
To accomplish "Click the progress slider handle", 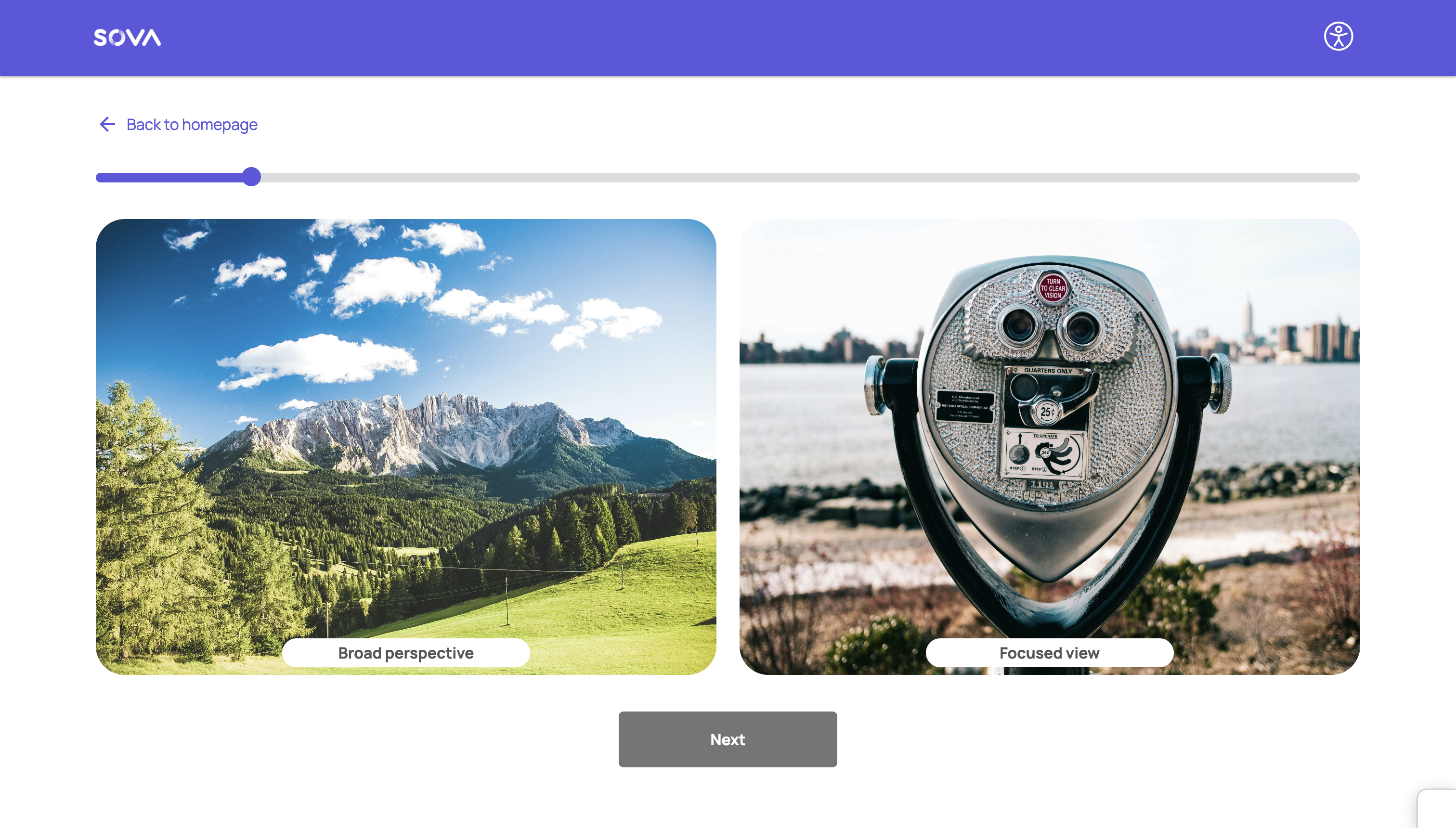I will (251, 177).
